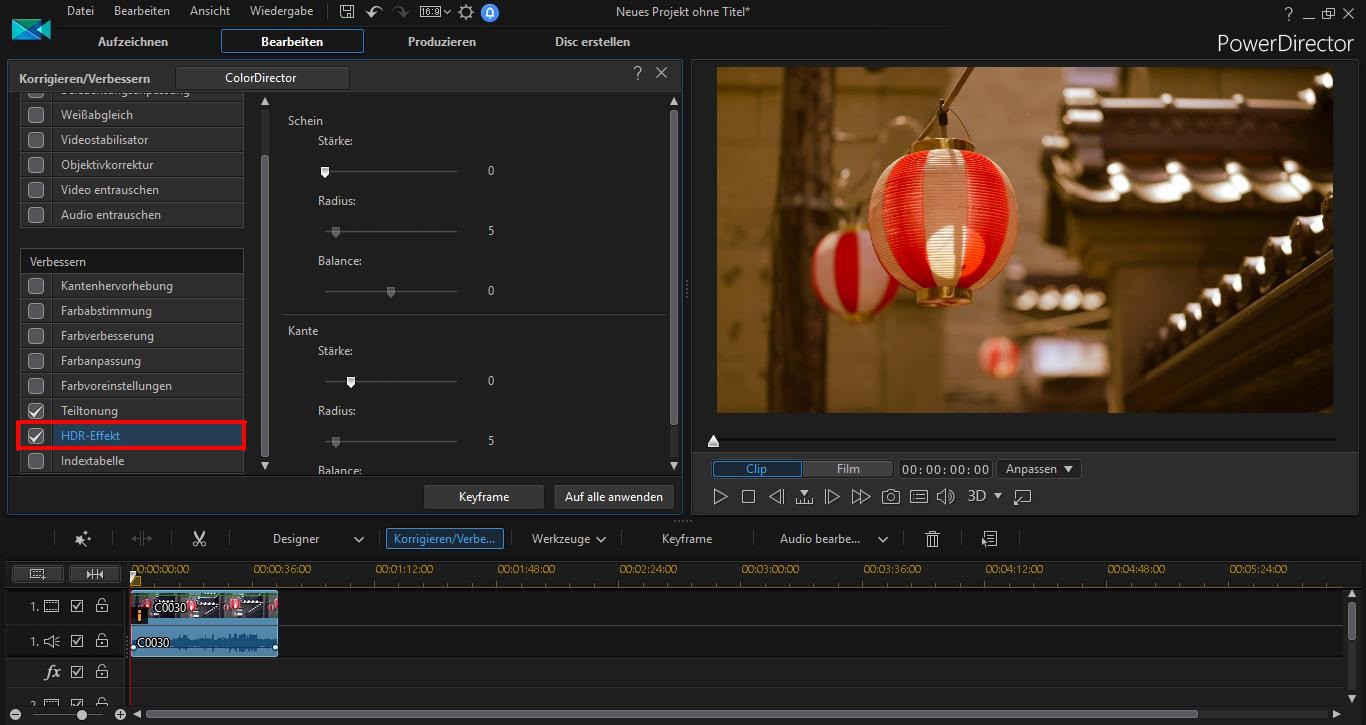Click the Schein Stärke slider
Screen dimensions: 1366x725
click(x=391, y=171)
